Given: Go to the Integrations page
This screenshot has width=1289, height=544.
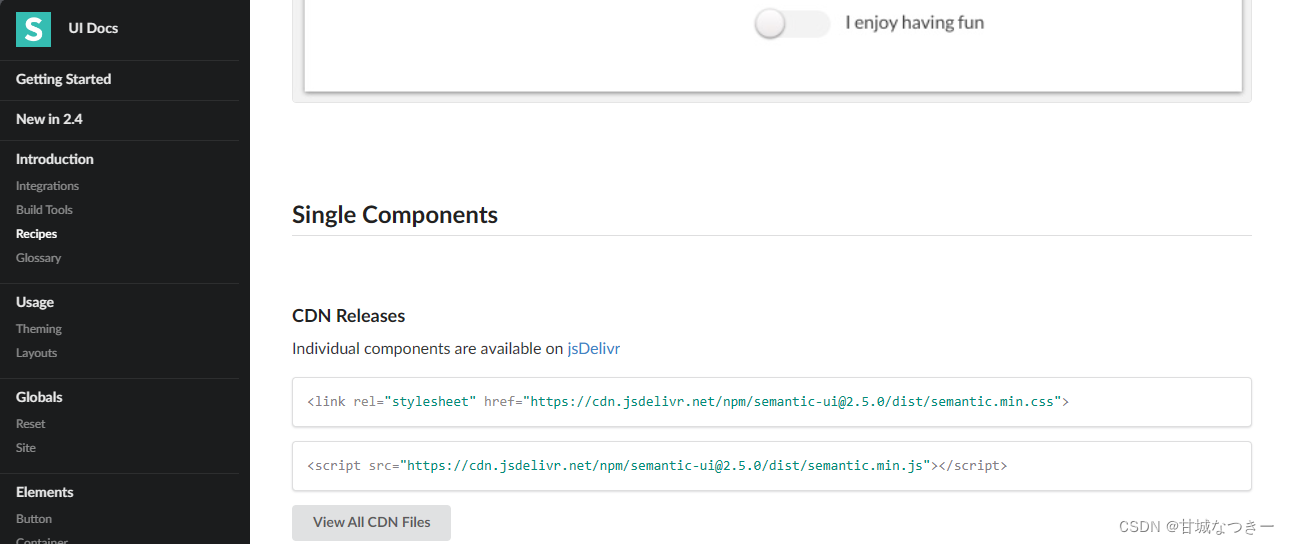Looking at the screenshot, I should [47, 186].
